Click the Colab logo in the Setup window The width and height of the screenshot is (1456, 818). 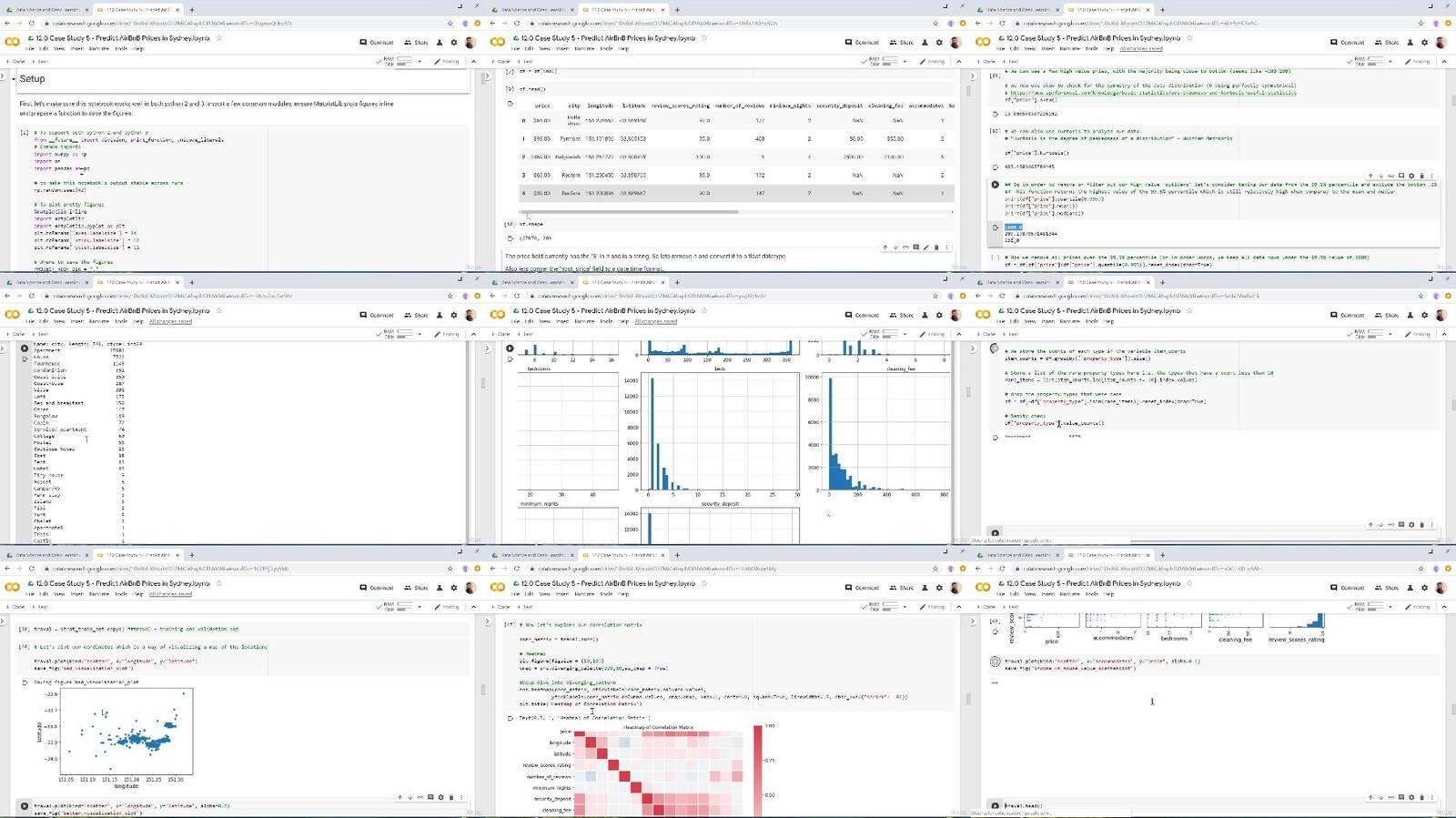[12, 42]
